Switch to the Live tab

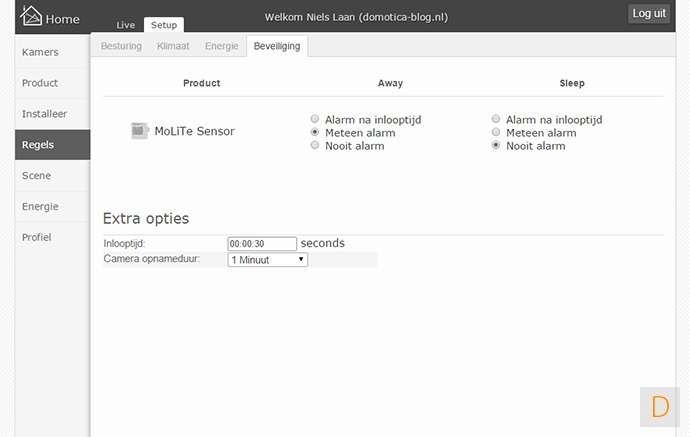point(126,25)
